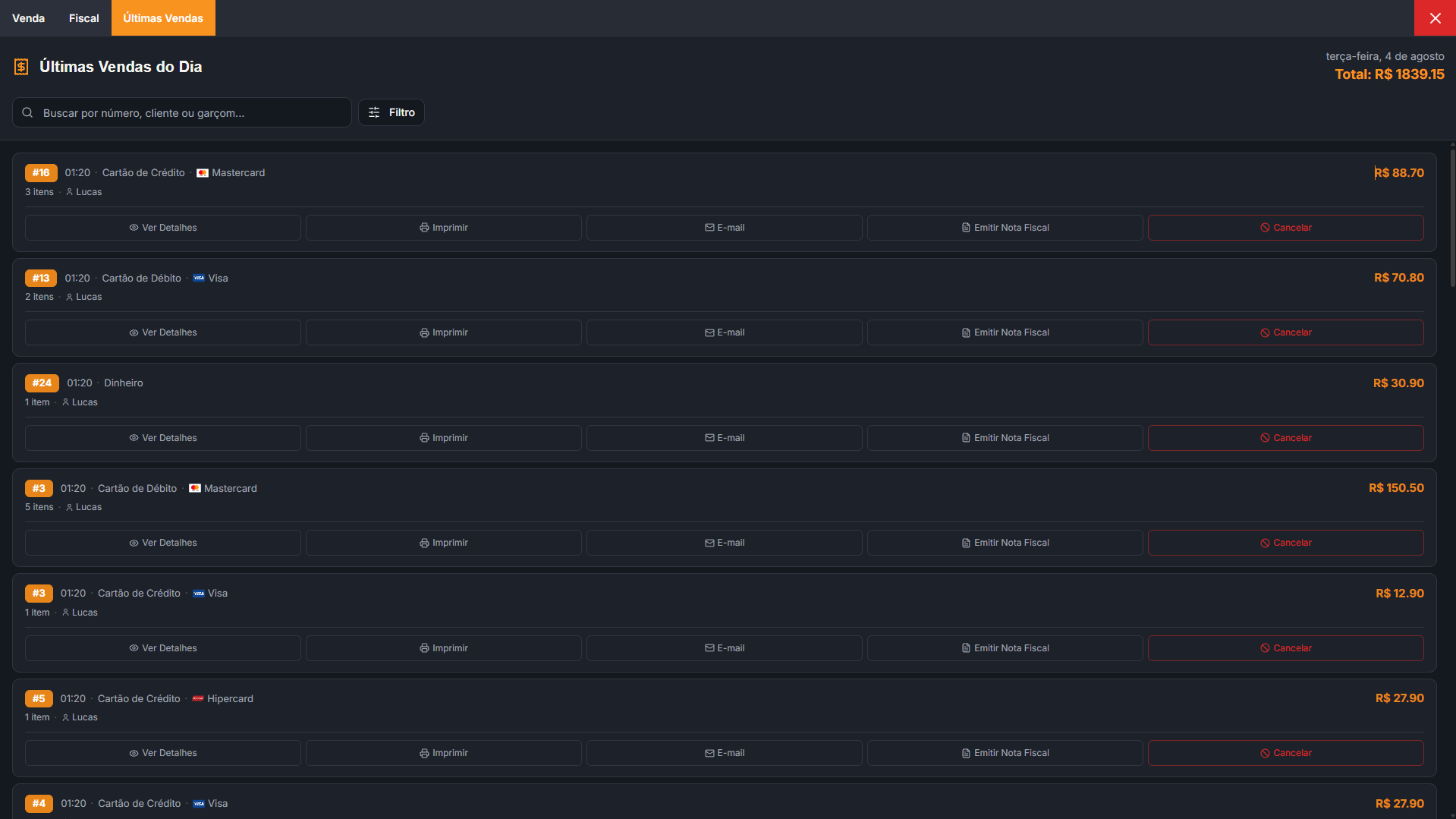Print the R$ 88.70 Mastercard sale

tap(444, 228)
